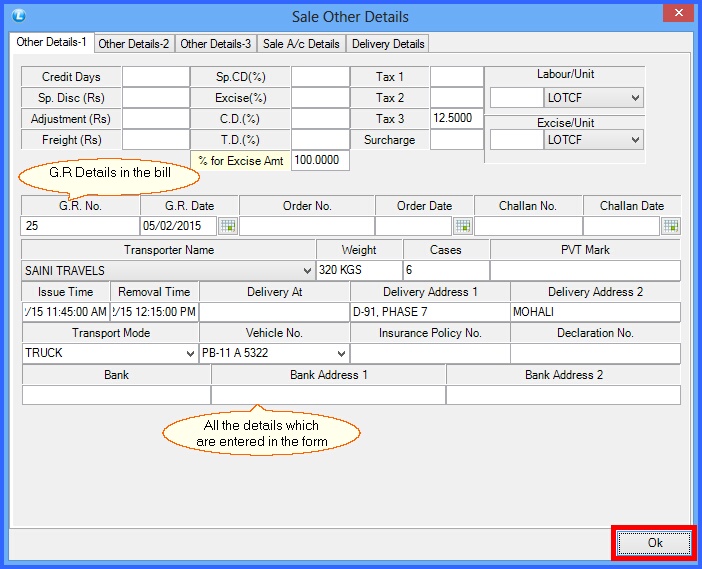Viewport: 702px width, 569px height.
Task: Expand the Labour/Unit LOTCF dropdown
Action: pyautogui.click(x=635, y=98)
